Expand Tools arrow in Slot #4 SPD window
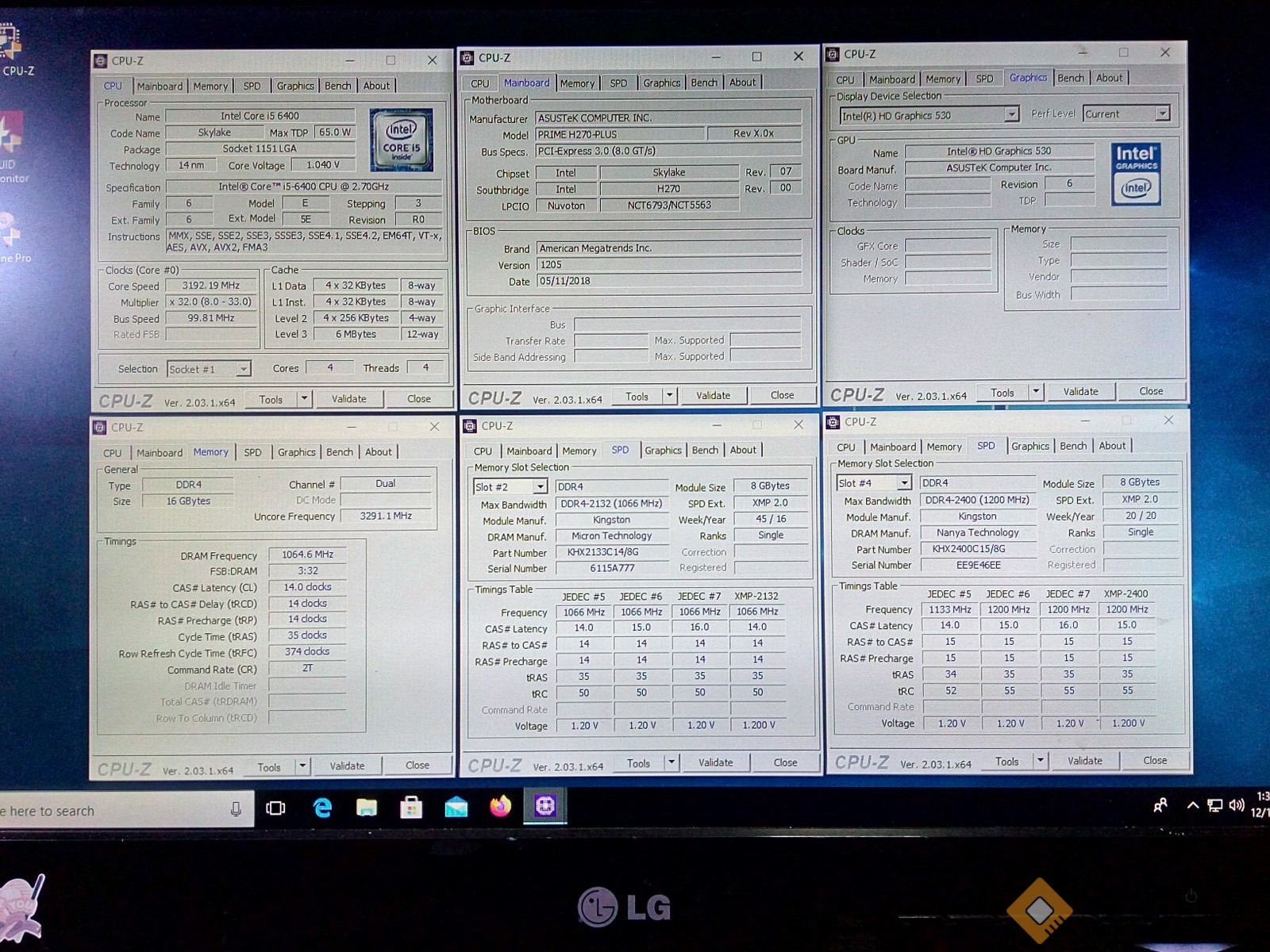This screenshot has width=1270, height=952. (x=1040, y=761)
